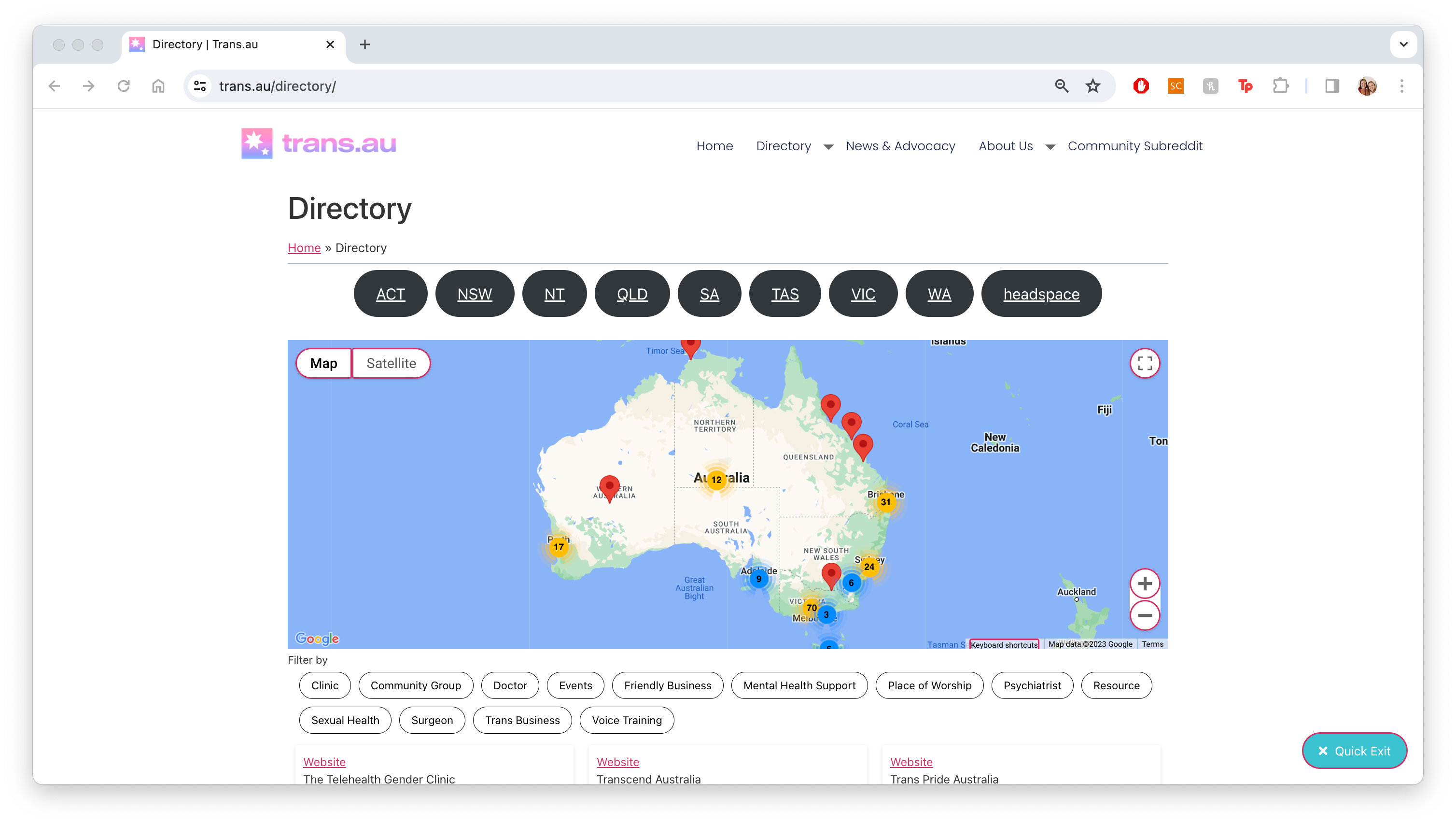Open the tab search chevron

(1403, 44)
